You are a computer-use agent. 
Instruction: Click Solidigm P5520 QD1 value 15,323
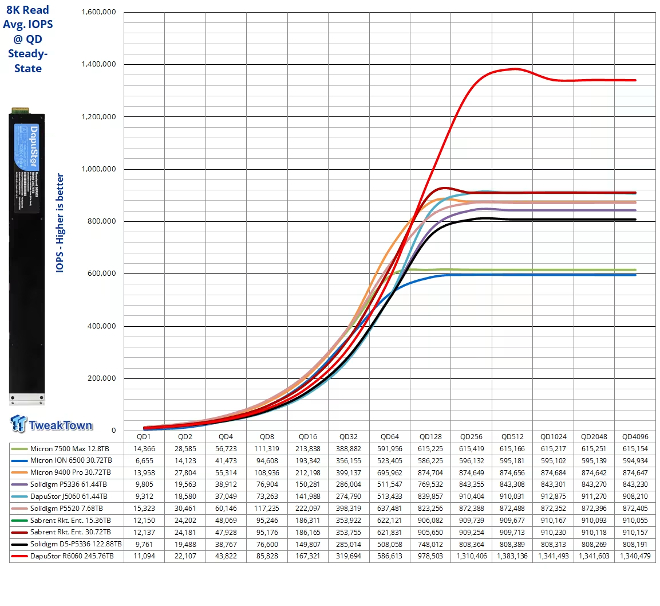pos(144,508)
